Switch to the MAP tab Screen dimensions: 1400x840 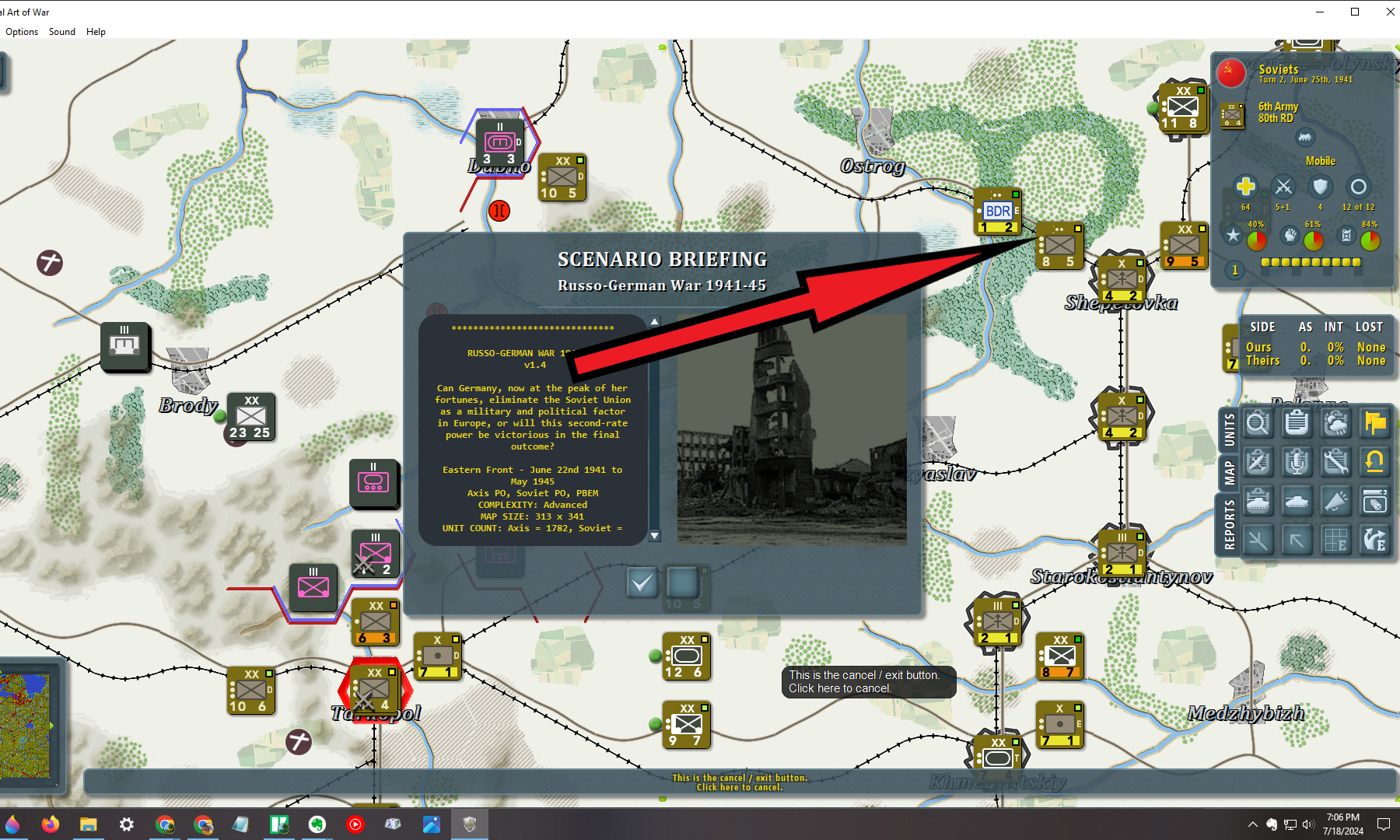pos(1229,472)
